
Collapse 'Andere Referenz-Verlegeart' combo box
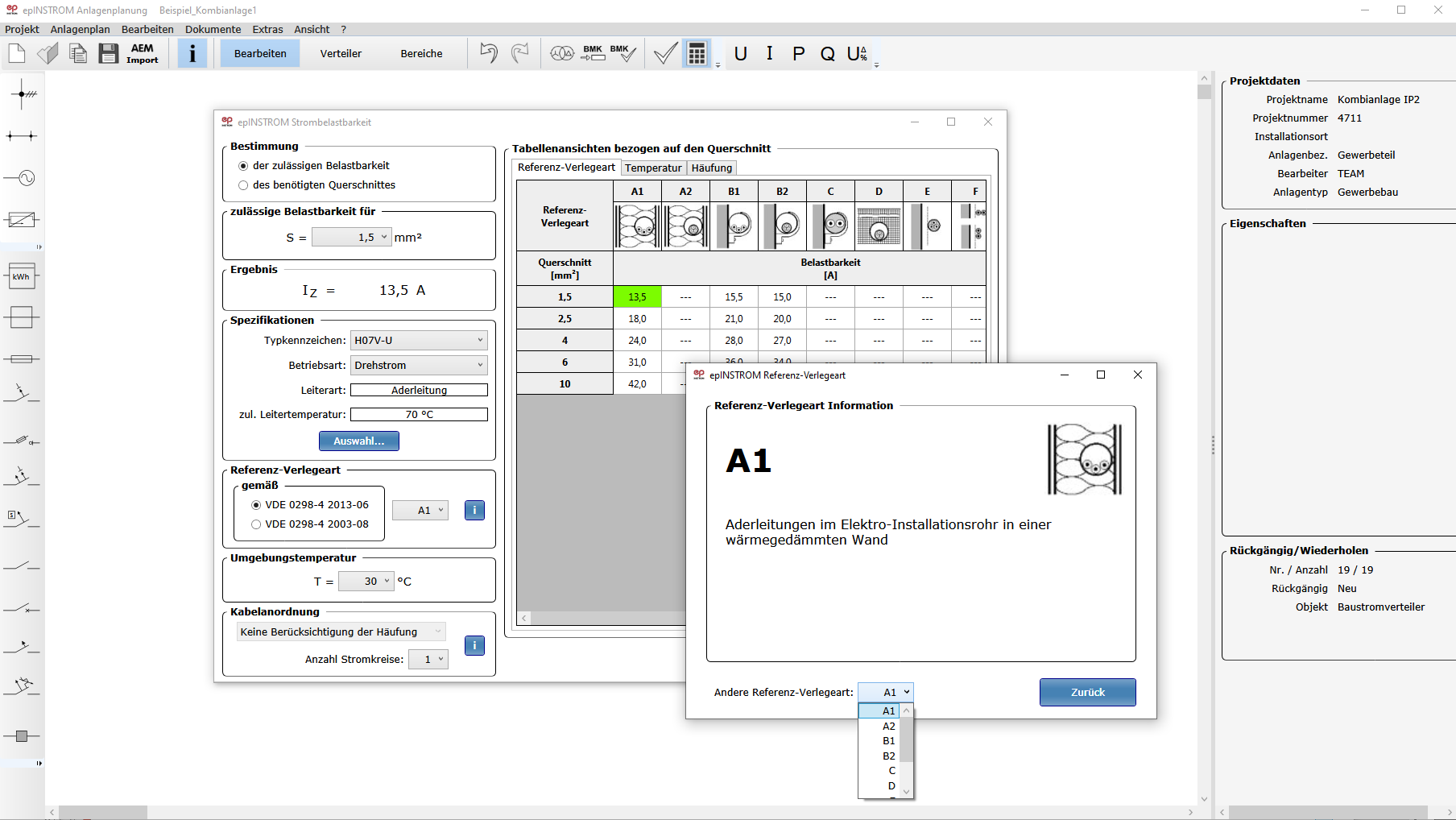886,693
